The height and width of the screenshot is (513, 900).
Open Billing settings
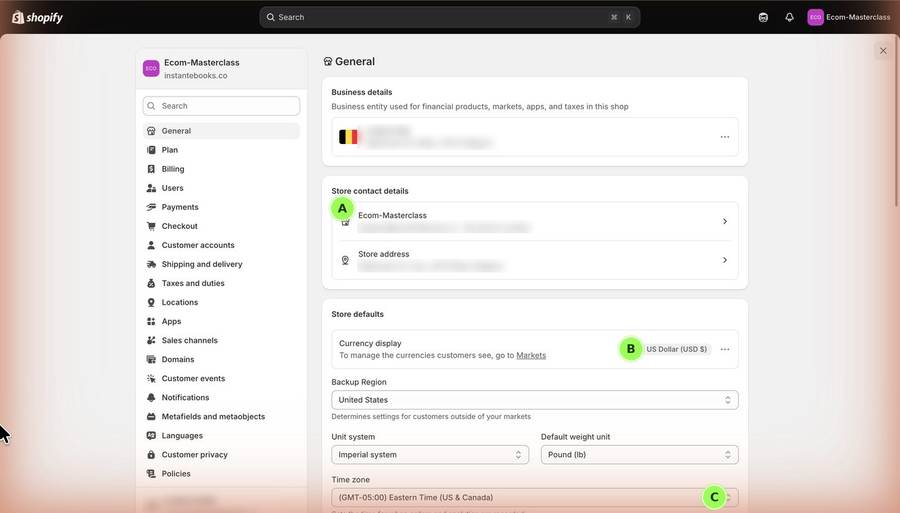point(221,169)
